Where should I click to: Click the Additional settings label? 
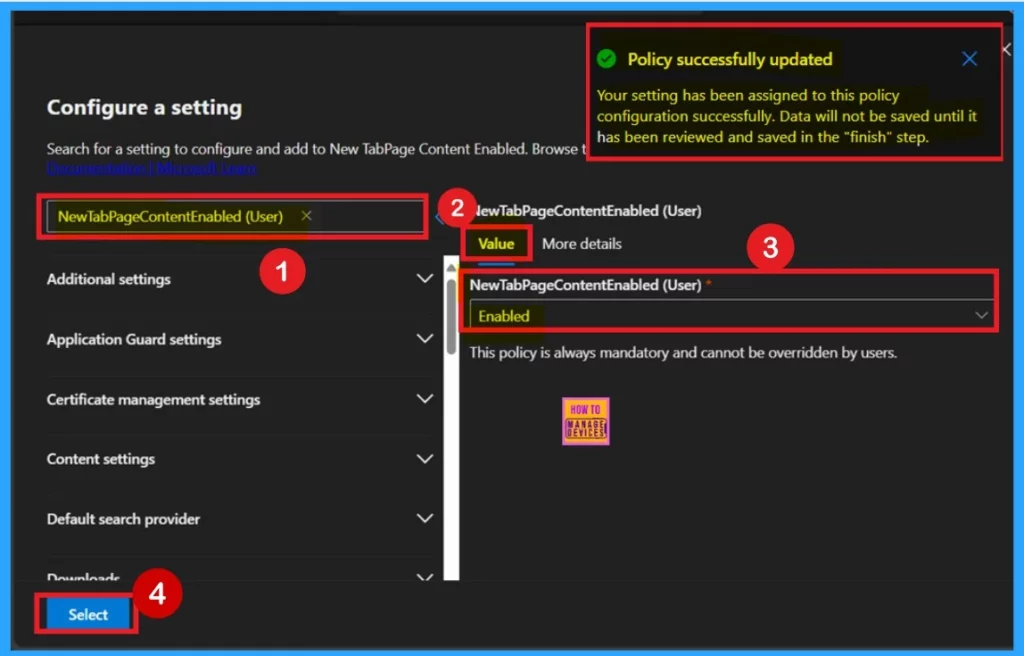(x=108, y=279)
